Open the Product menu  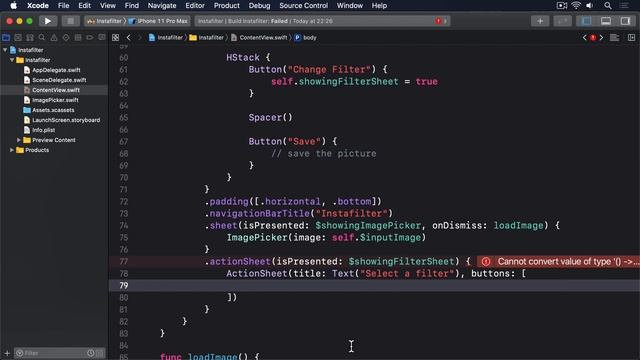point(227,6)
